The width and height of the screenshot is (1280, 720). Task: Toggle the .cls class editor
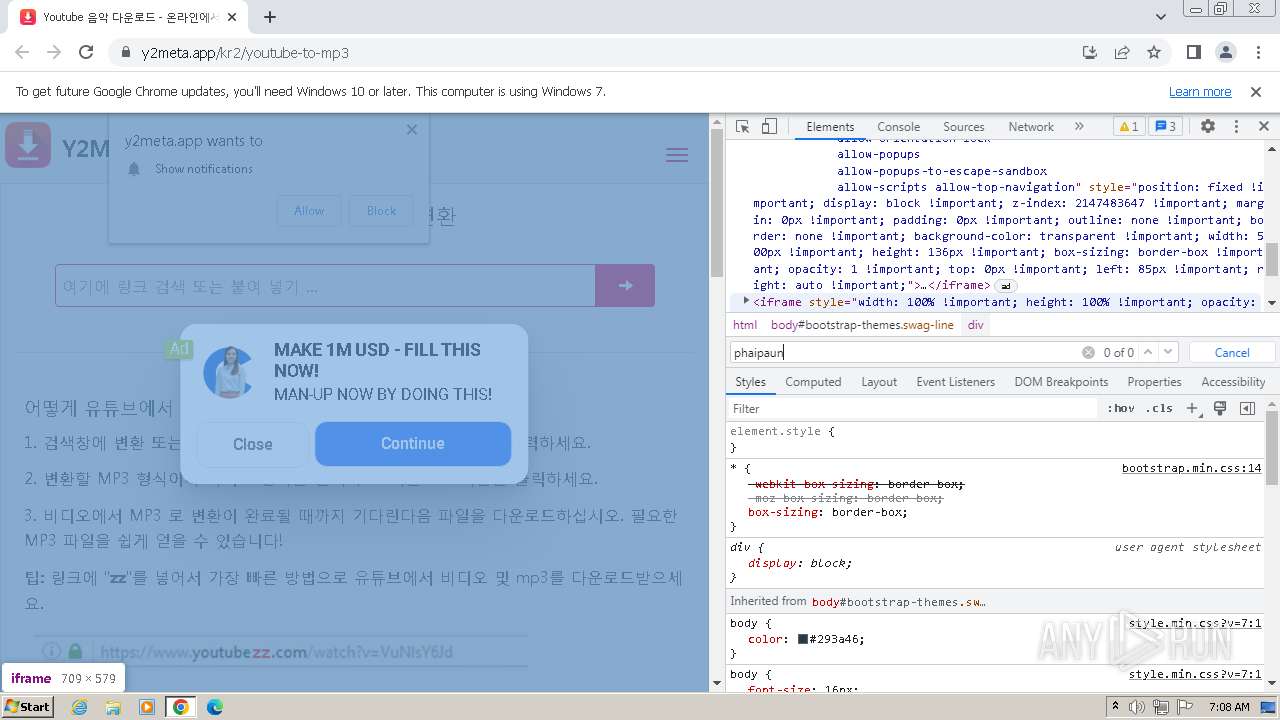(1159, 408)
